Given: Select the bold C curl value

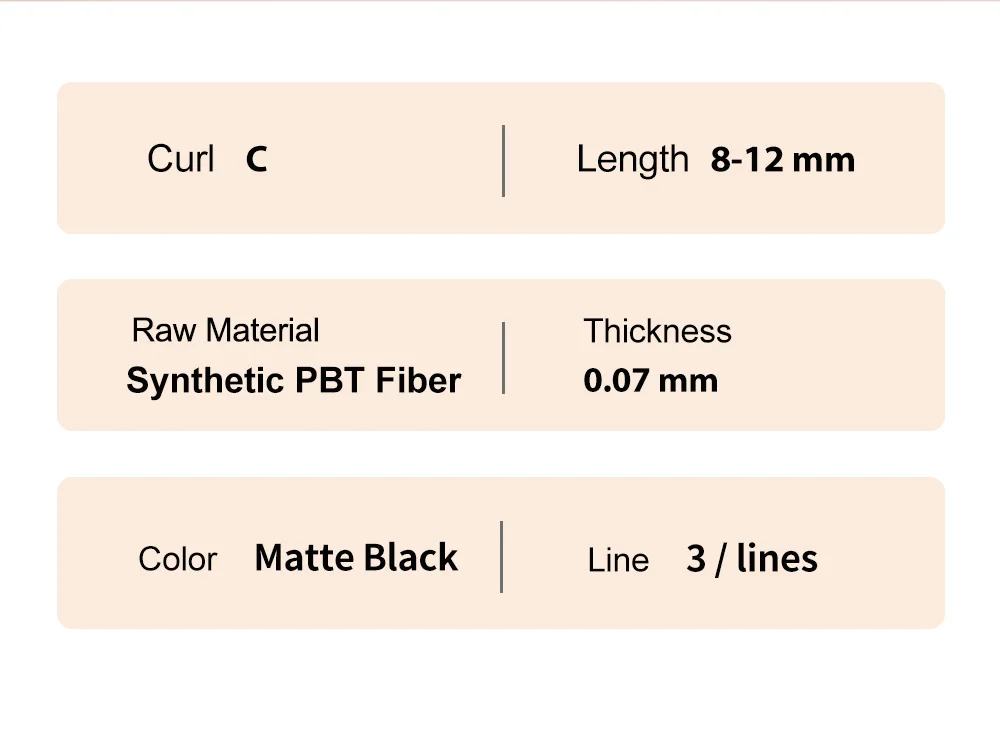Looking at the screenshot, I should click(x=256, y=159).
